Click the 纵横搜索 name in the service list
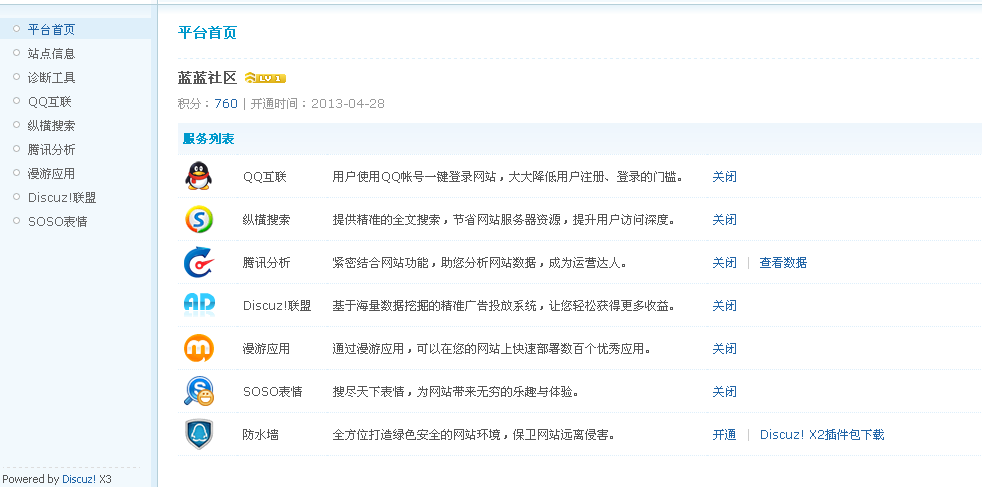This screenshot has height=487, width=982. [x=266, y=220]
